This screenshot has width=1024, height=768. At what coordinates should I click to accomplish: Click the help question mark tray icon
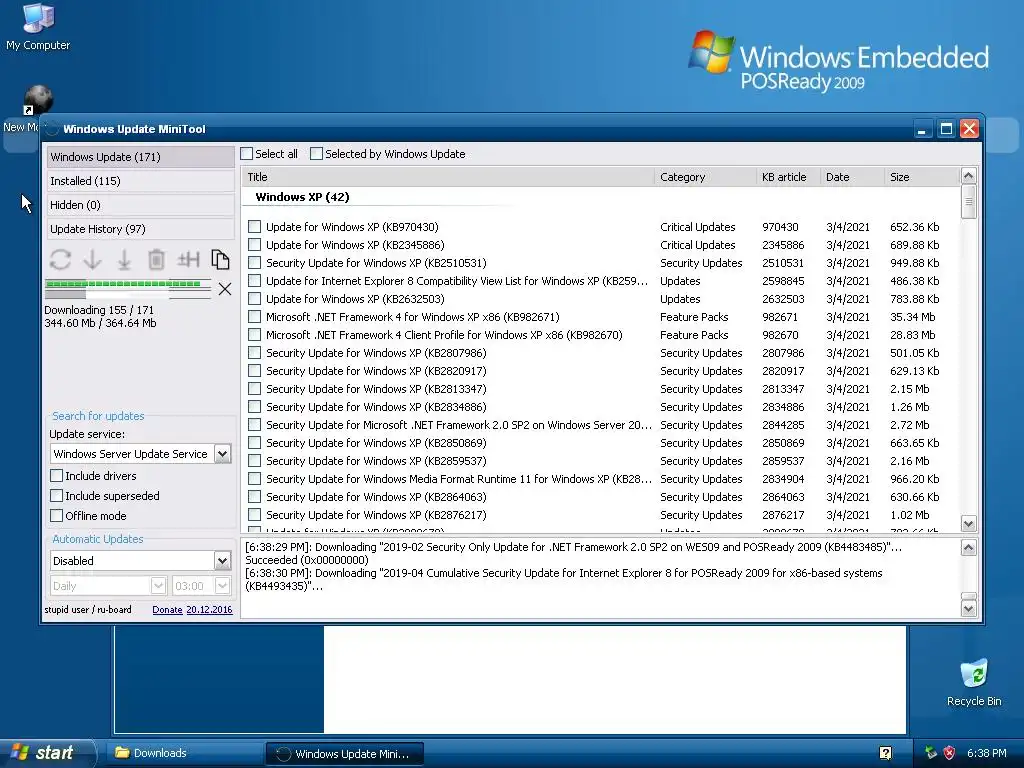(x=886, y=753)
